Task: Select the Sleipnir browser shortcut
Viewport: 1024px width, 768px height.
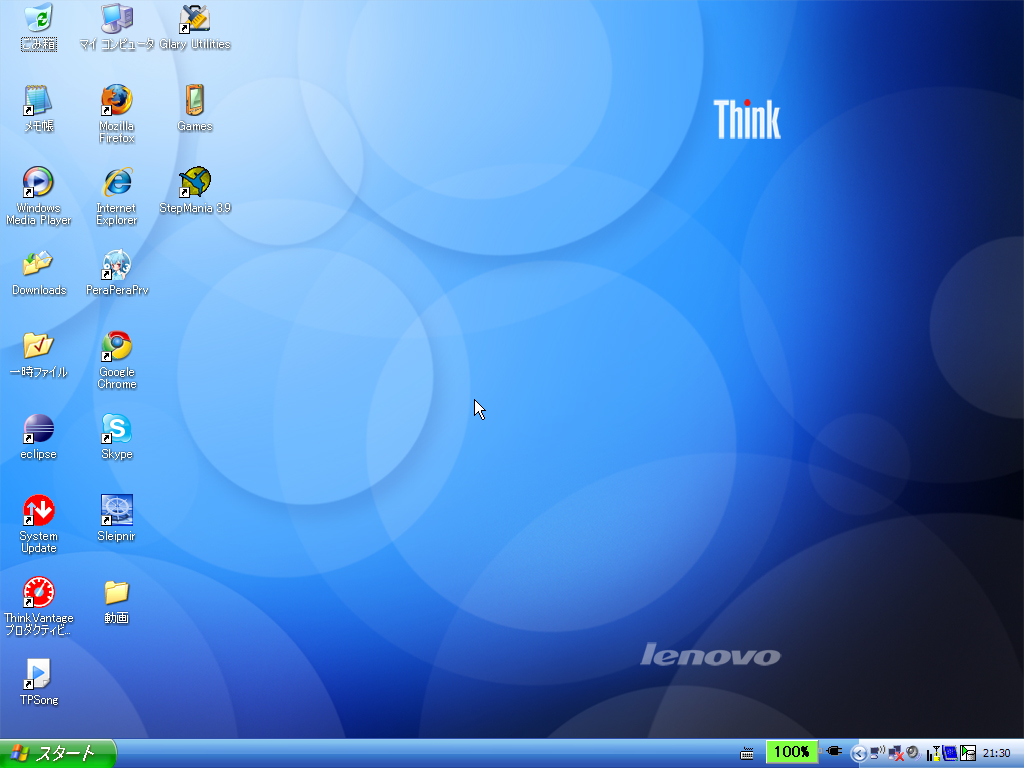Action: point(117,519)
